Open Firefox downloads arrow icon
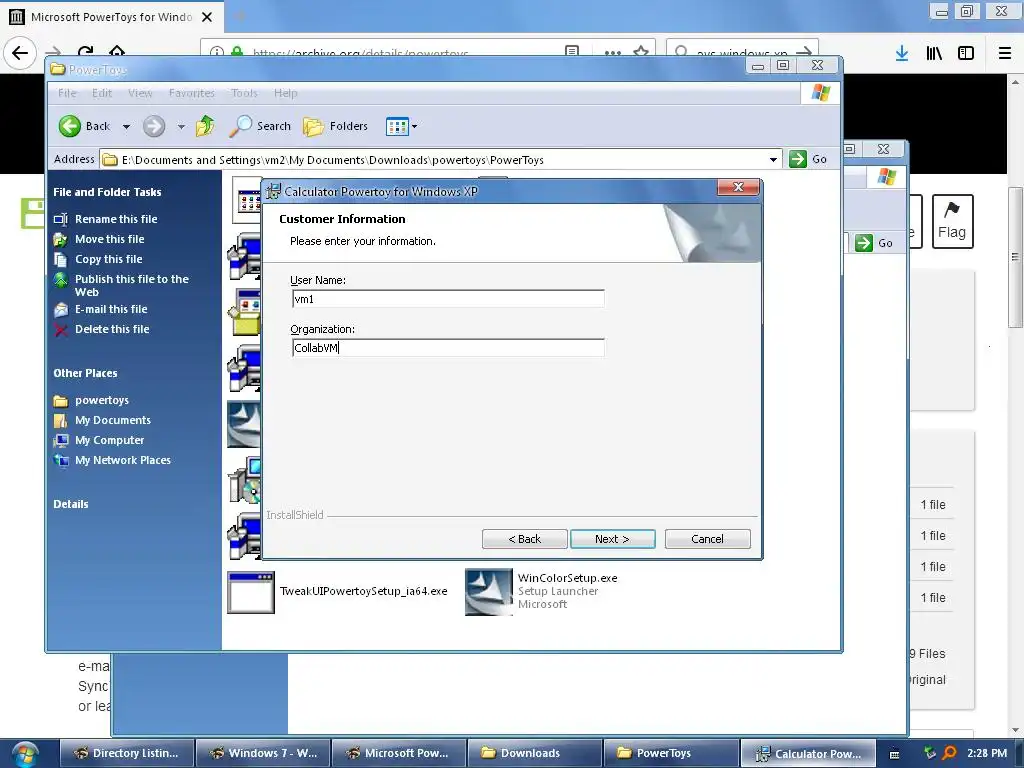1024x768 pixels. (902, 54)
